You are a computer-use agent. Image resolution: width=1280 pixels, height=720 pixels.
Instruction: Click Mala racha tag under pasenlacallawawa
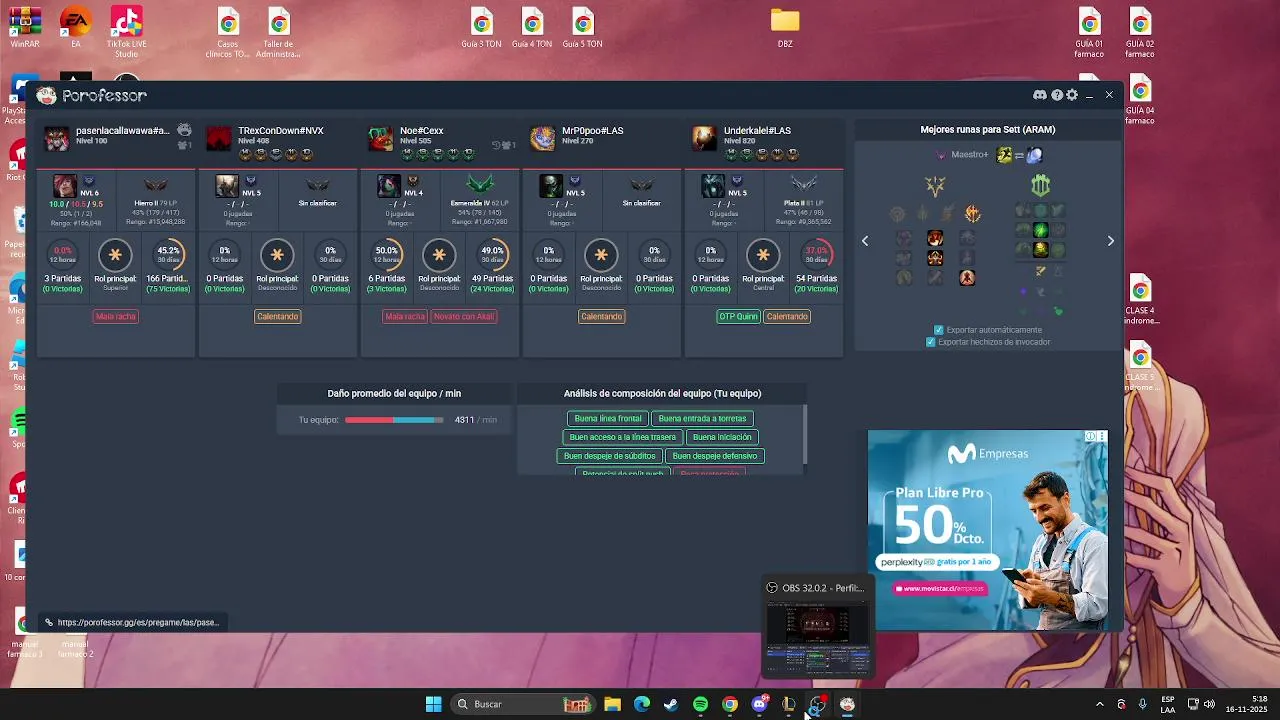tap(115, 316)
